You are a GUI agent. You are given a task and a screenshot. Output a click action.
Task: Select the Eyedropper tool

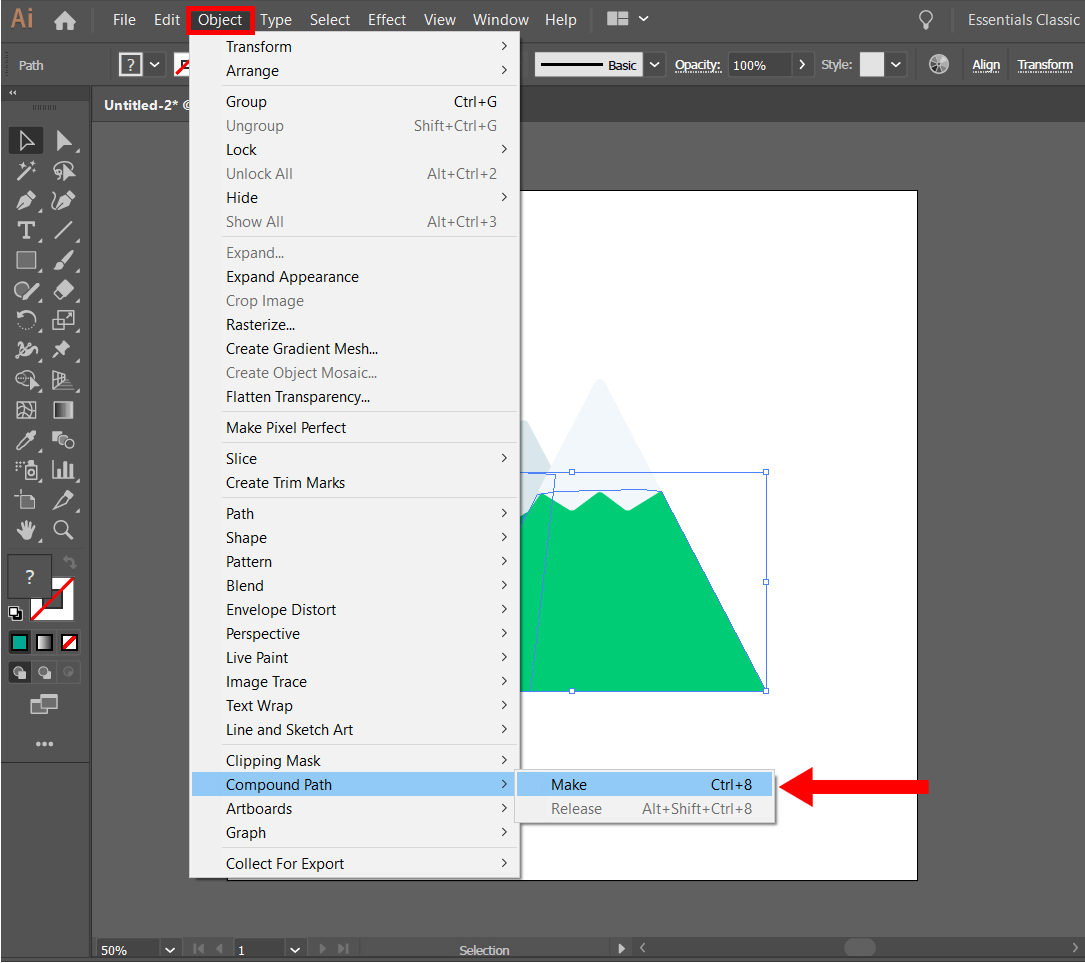click(26, 440)
